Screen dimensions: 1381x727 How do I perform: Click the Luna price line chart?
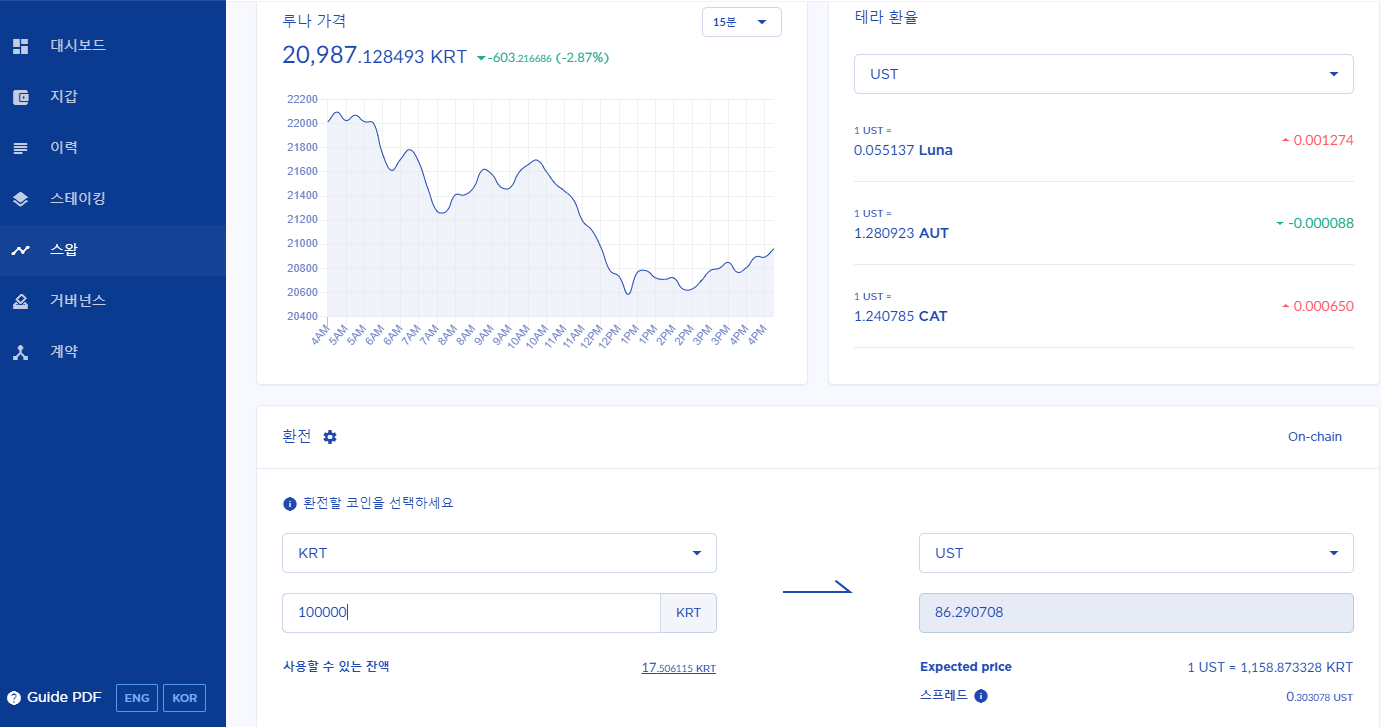(551, 208)
